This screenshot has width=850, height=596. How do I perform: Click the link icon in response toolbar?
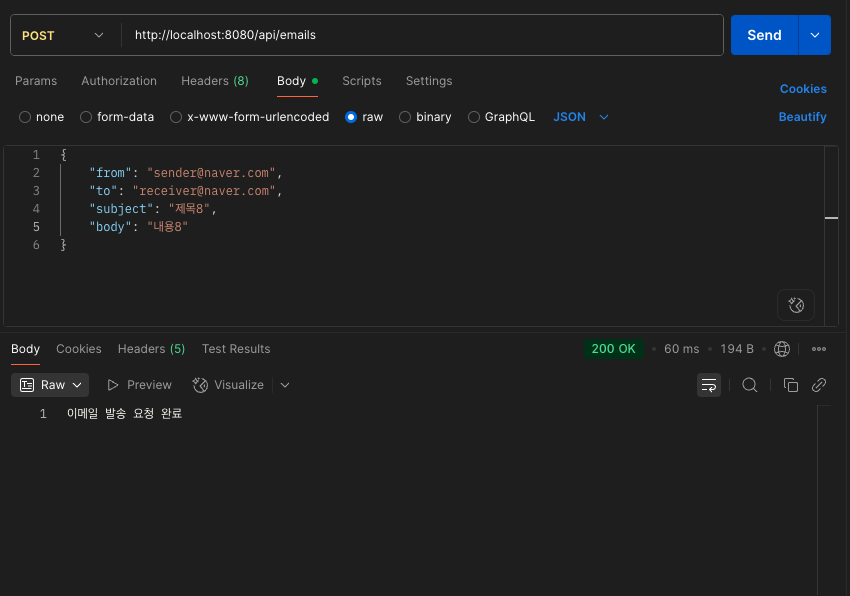819,385
